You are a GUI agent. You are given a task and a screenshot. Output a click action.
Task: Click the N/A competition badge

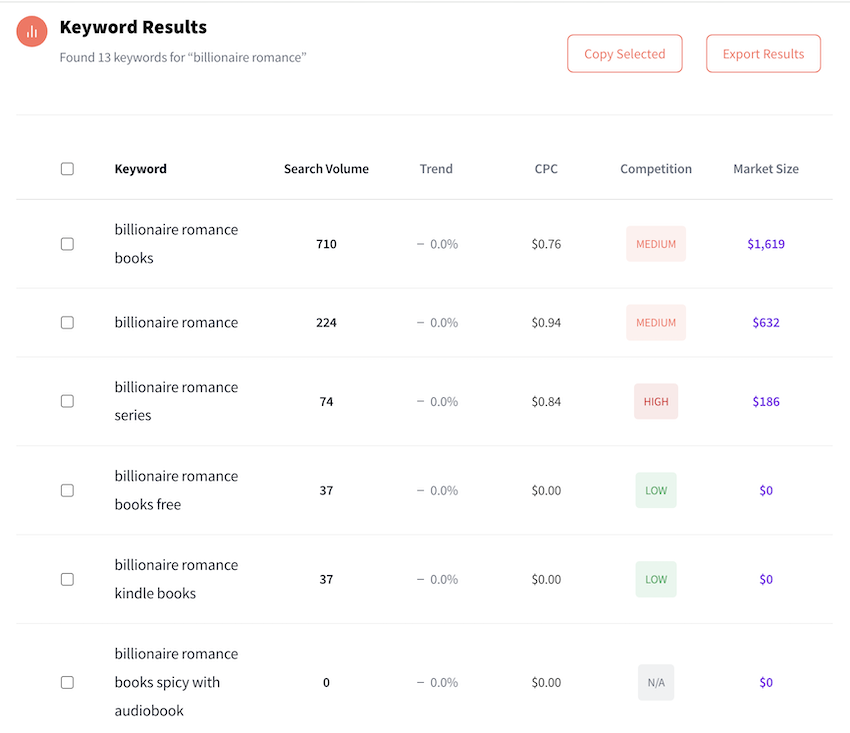click(656, 682)
